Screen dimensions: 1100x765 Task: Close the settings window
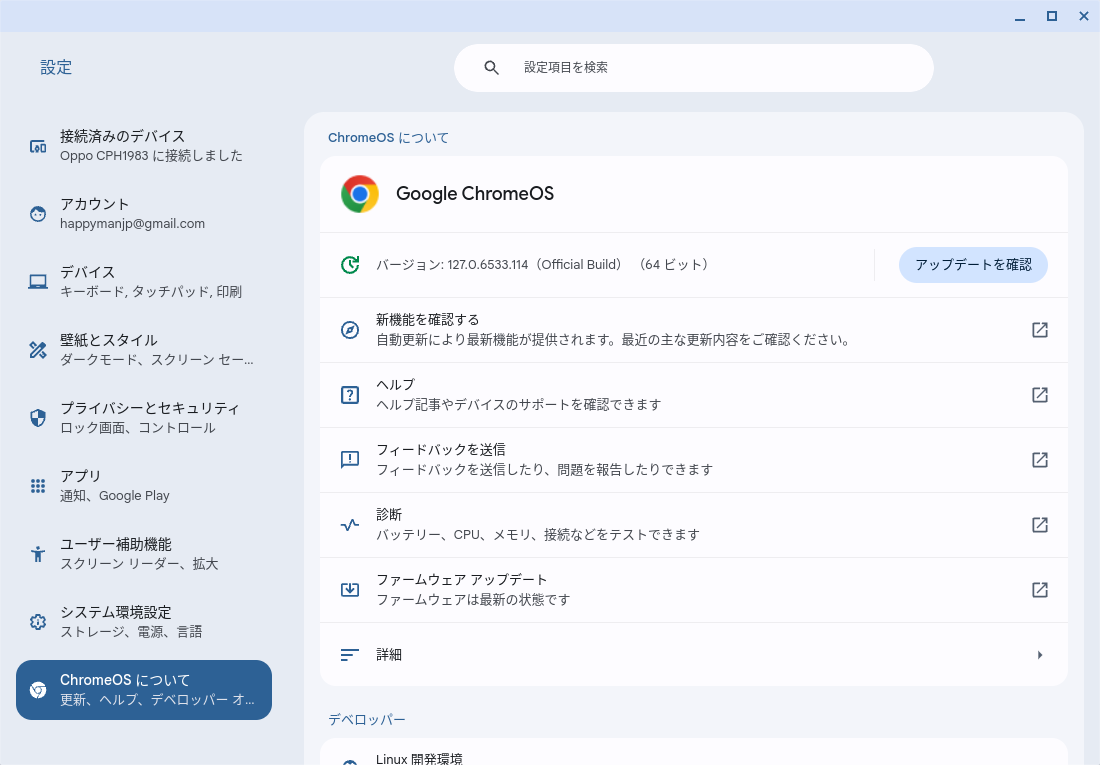pyautogui.click(x=1084, y=16)
